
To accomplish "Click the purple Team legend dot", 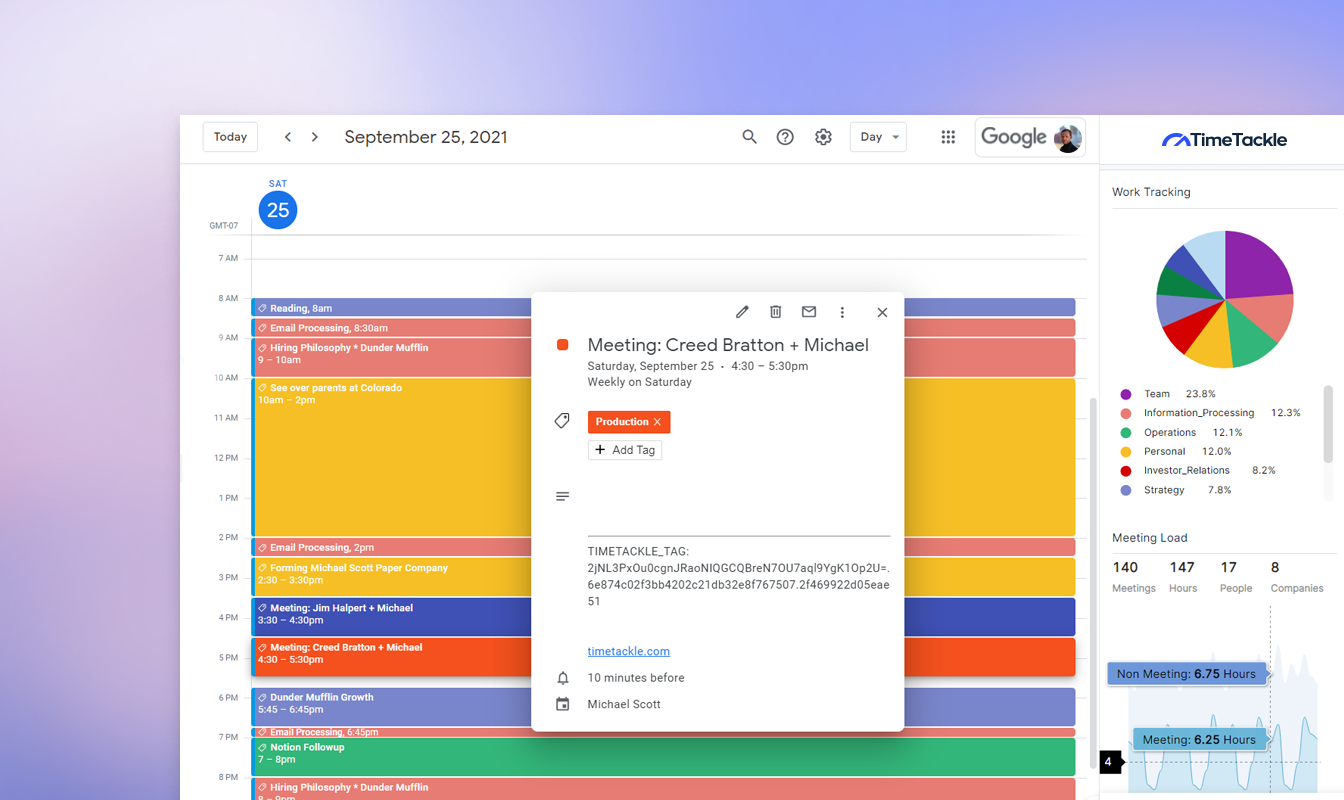I will tap(1126, 394).
